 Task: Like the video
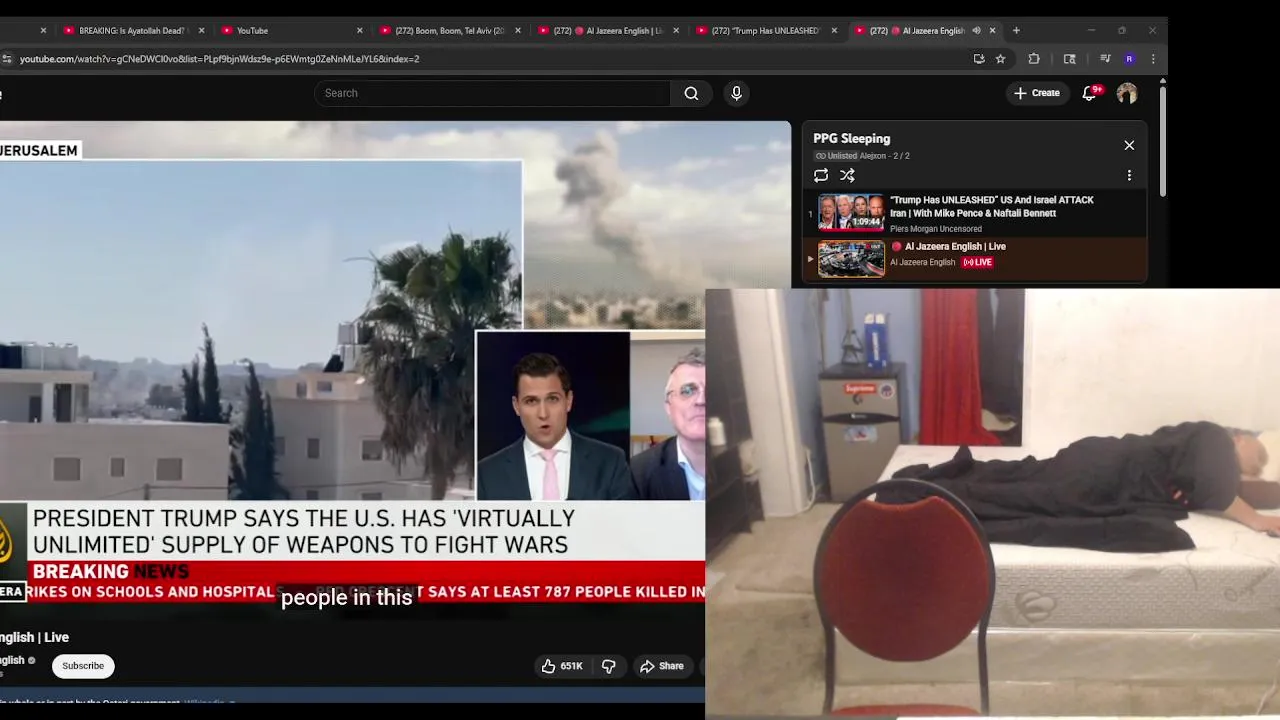[x=562, y=666]
